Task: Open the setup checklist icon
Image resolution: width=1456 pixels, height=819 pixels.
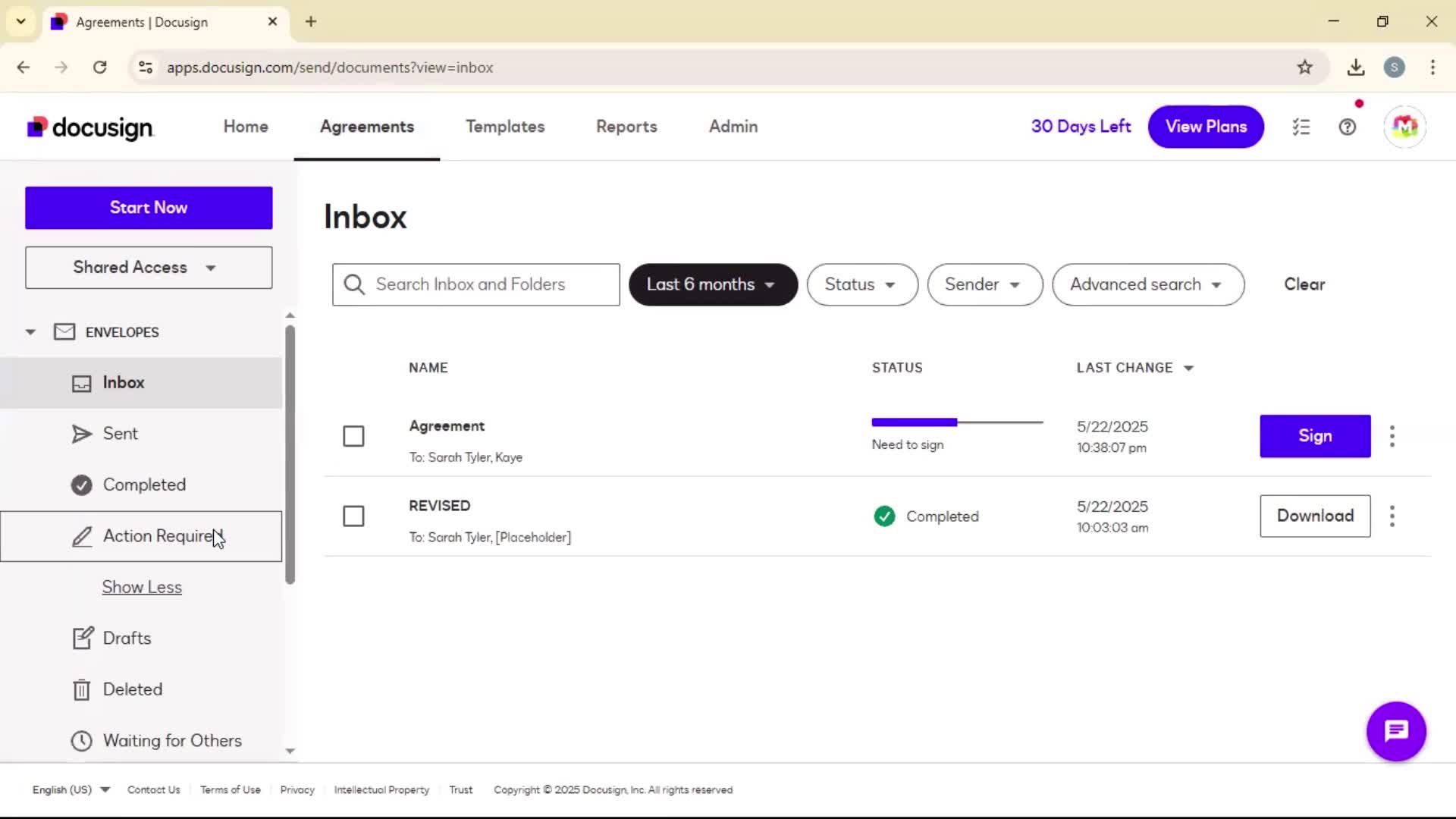Action: pos(1301,127)
